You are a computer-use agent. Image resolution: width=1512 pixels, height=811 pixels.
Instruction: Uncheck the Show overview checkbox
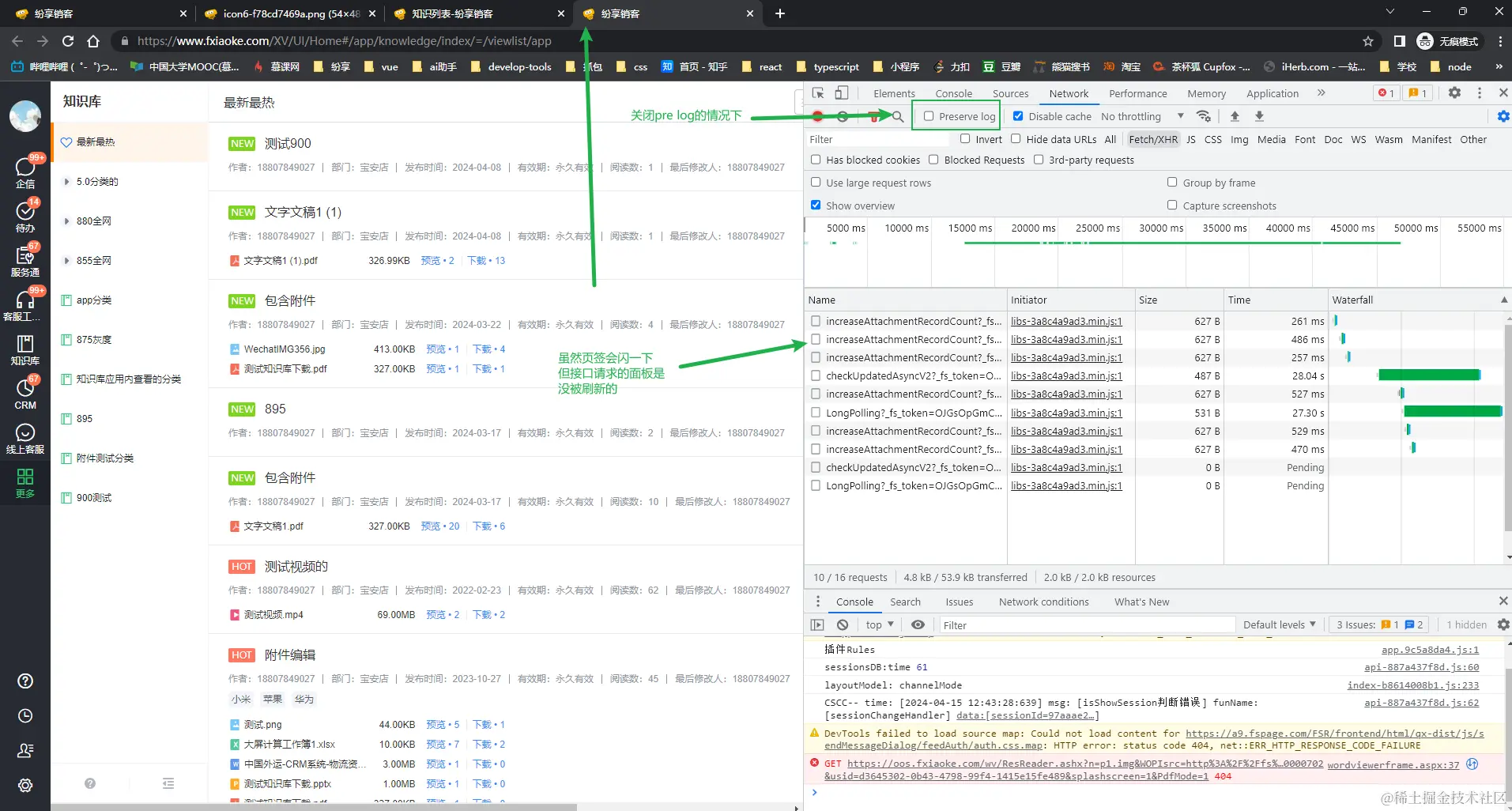pos(816,206)
